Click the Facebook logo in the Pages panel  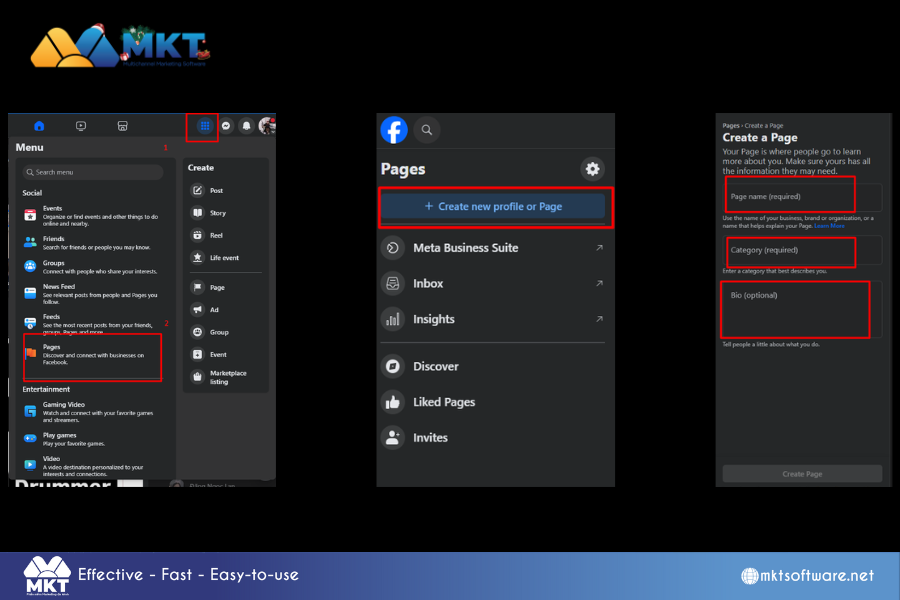394,130
